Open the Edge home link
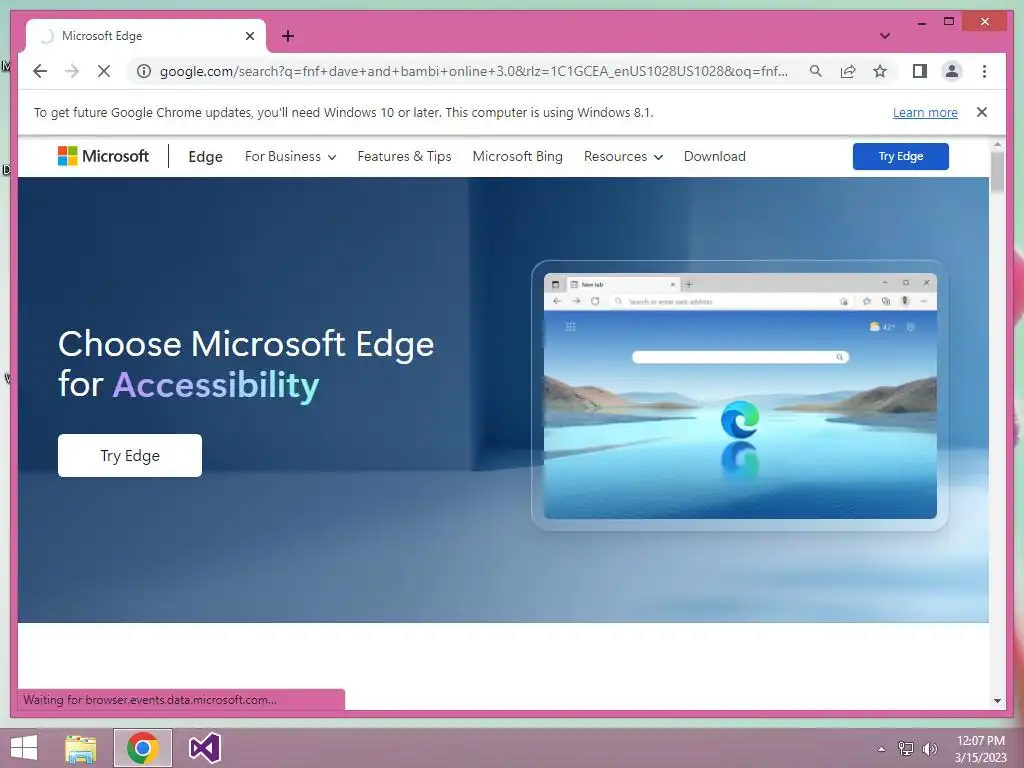The image size is (1024, 768). (x=205, y=157)
